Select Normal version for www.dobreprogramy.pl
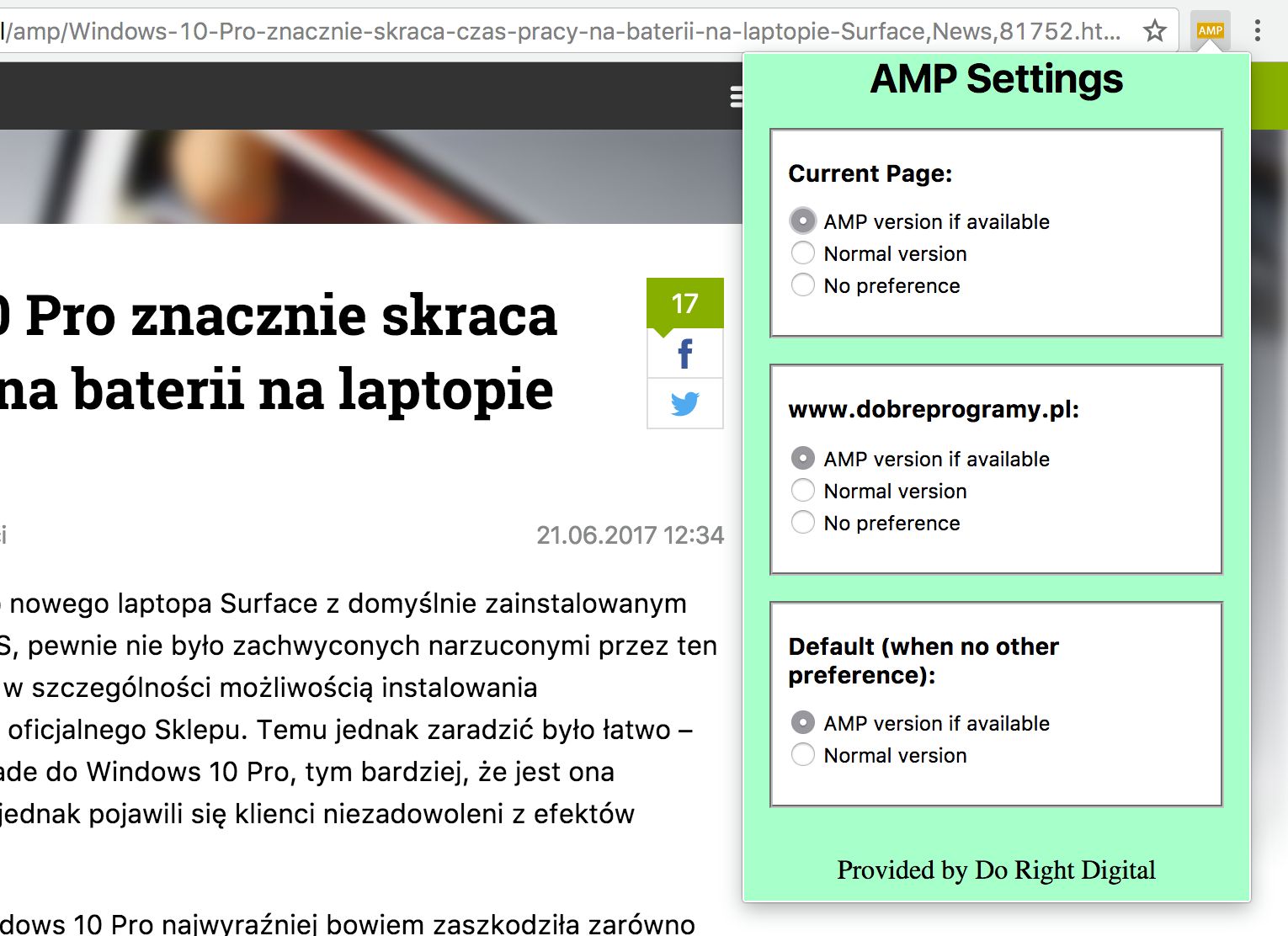 pyautogui.click(x=803, y=491)
